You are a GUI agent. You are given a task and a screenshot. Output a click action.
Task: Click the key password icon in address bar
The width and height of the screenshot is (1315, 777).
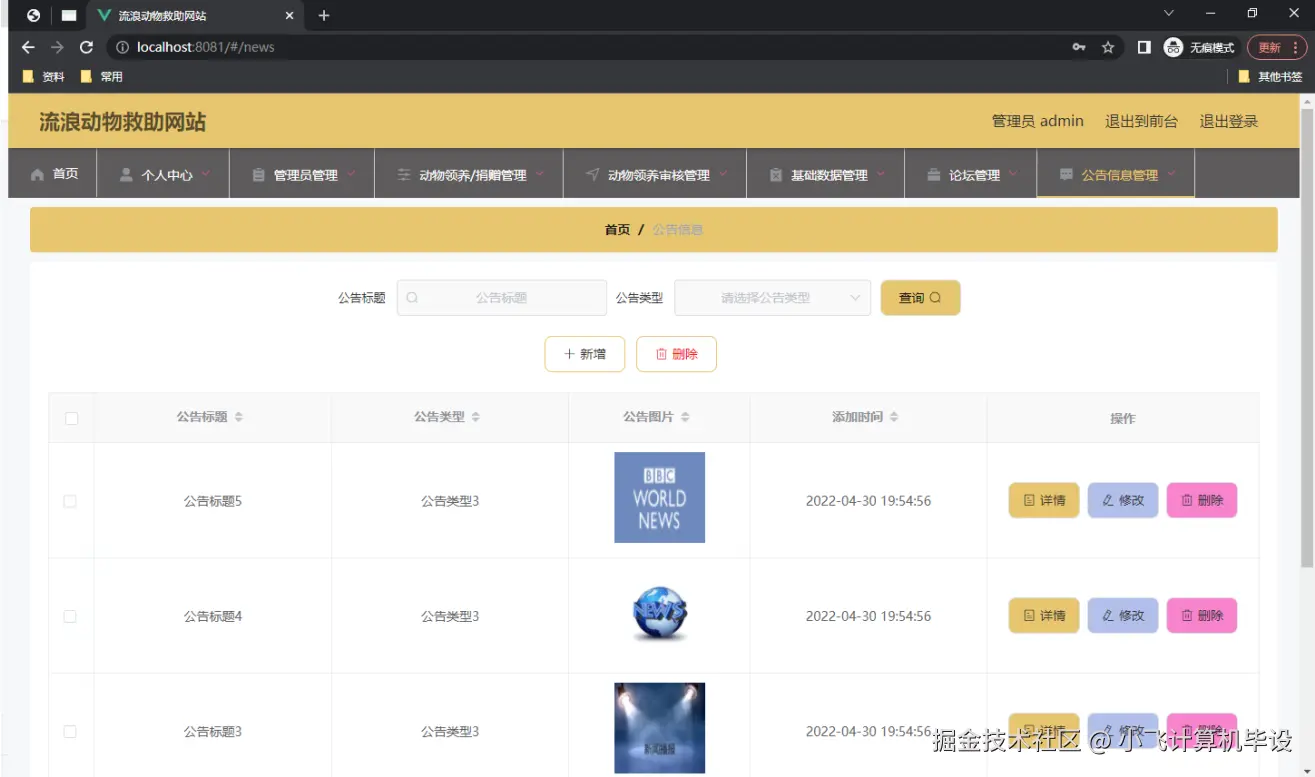pos(1079,47)
